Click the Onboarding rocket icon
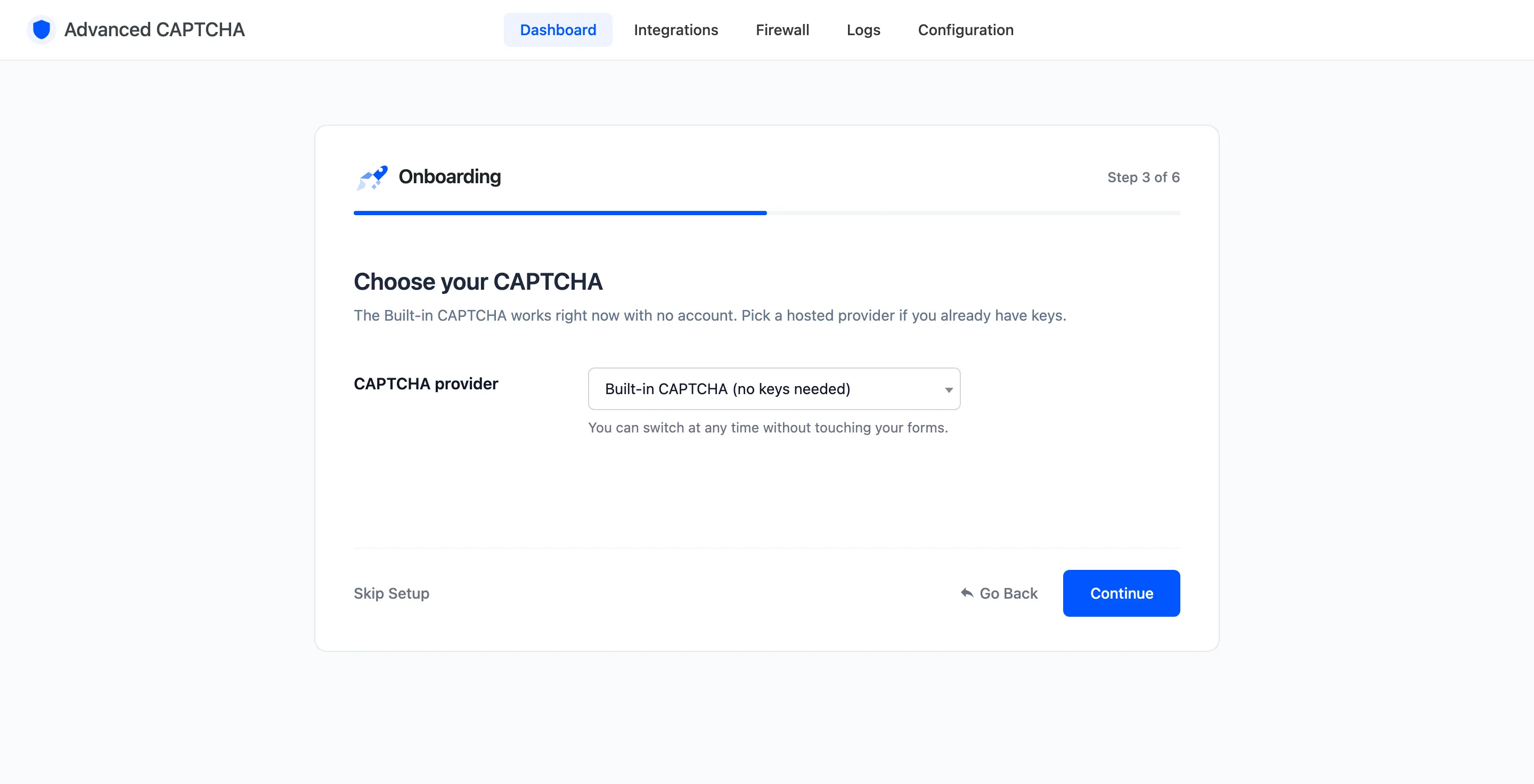Screen dimensions: 1534x784 point(372,177)
